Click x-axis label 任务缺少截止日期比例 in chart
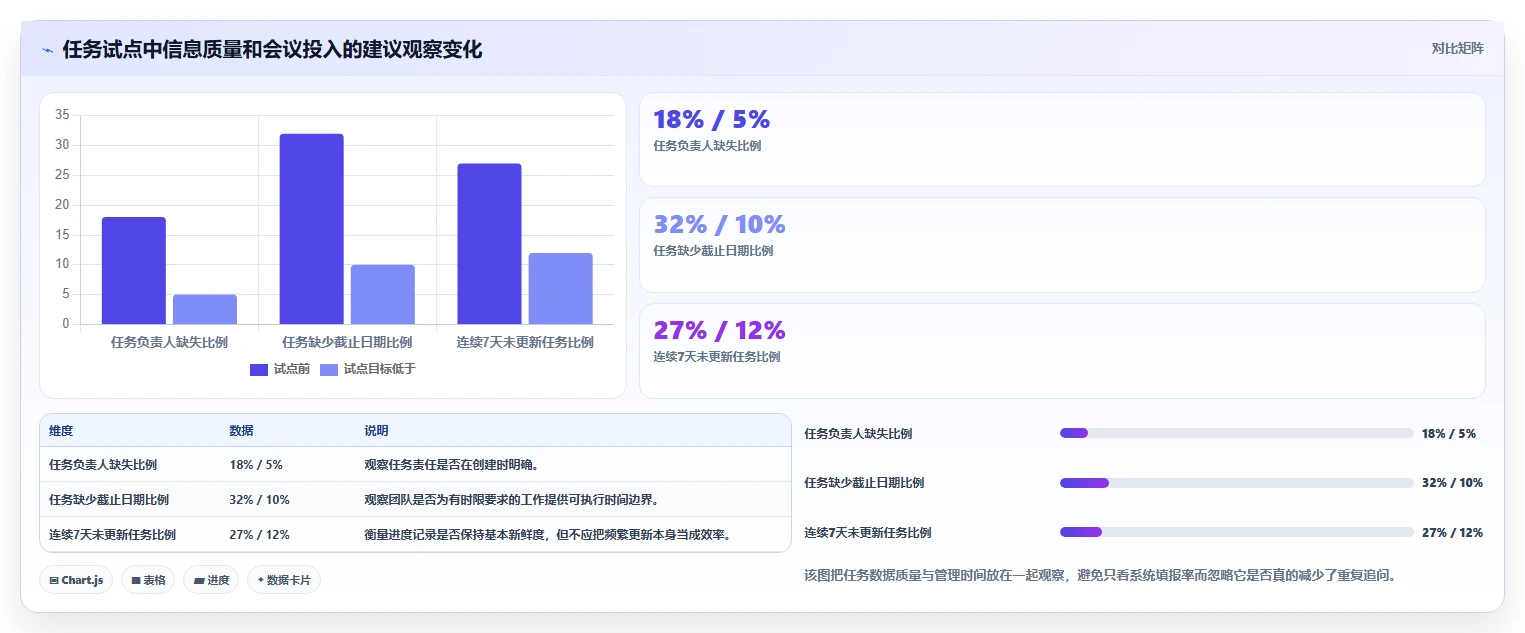Viewport: 1525px width, 633px height. (x=347, y=342)
